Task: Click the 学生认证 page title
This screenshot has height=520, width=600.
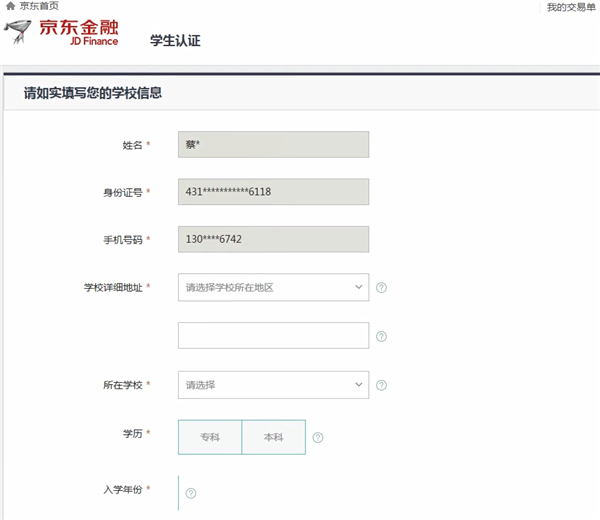Action: coord(175,40)
